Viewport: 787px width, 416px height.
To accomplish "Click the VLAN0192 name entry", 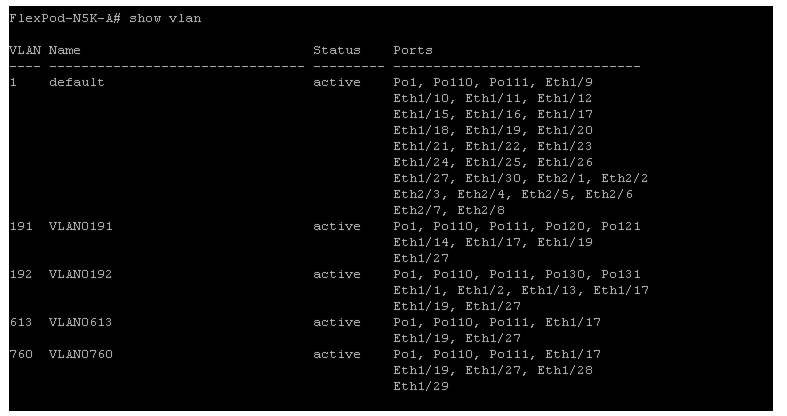I will pos(81,274).
